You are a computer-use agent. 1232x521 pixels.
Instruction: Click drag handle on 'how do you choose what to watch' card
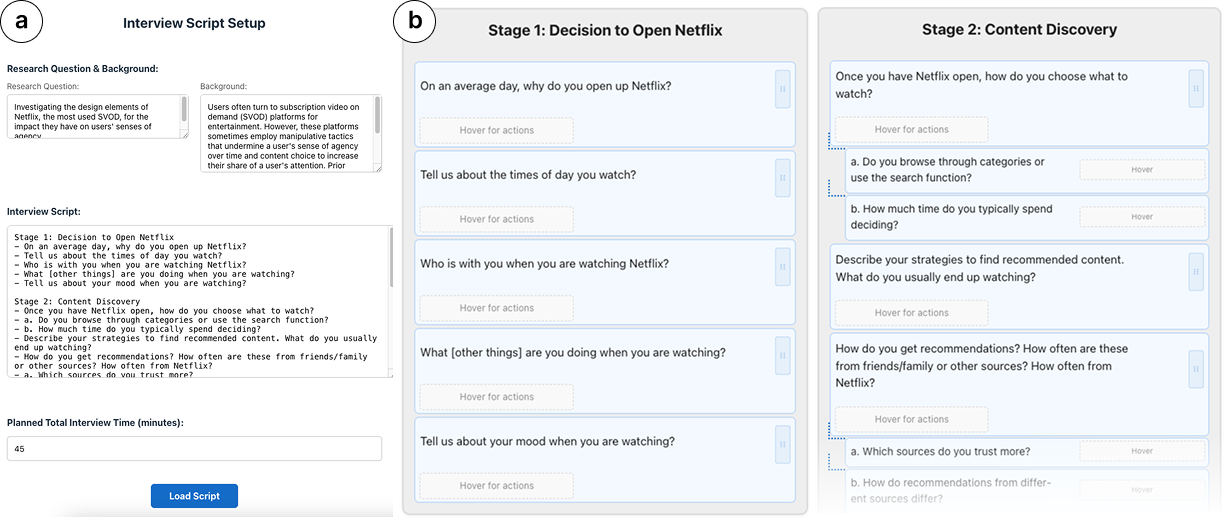[x=1196, y=88]
